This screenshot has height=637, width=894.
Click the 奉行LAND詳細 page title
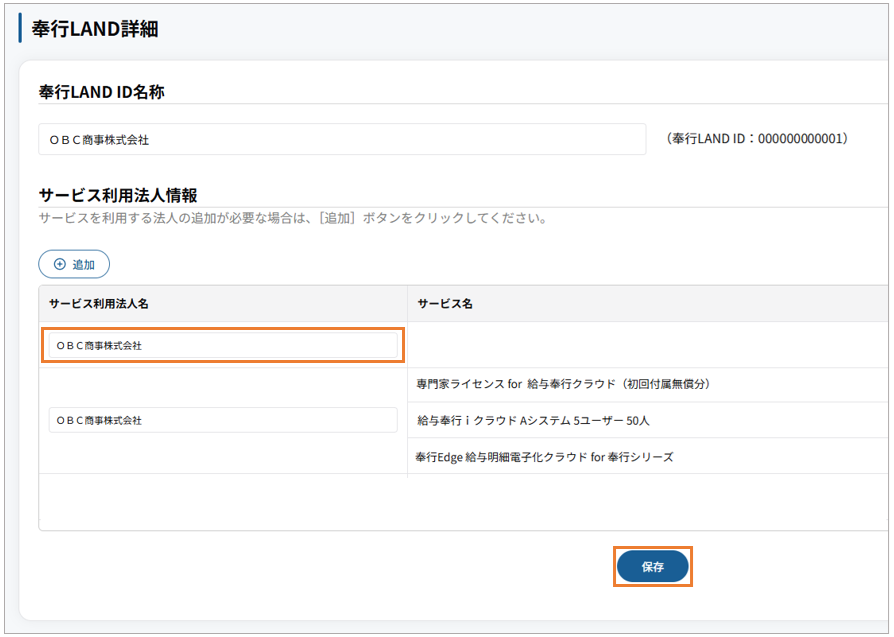coord(95,29)
